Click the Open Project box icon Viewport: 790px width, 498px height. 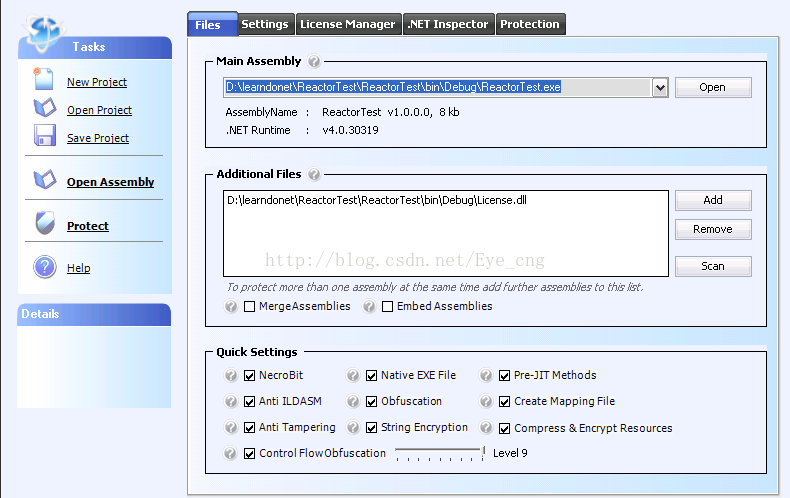tap(45, 107)
